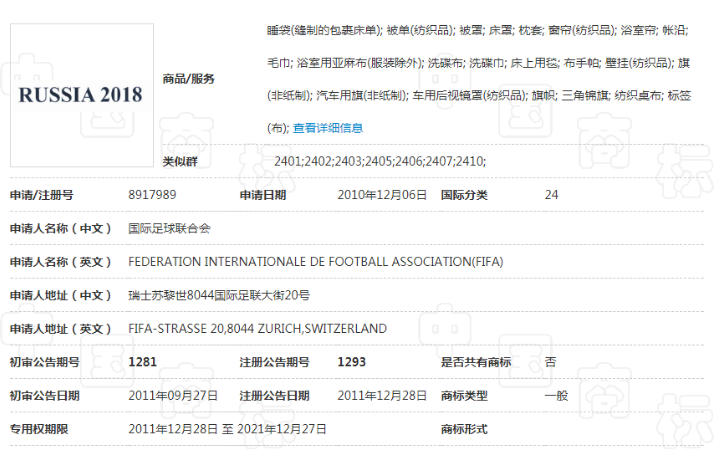
Task: Select the 注册公告期号 label
Action: (274, 362)
